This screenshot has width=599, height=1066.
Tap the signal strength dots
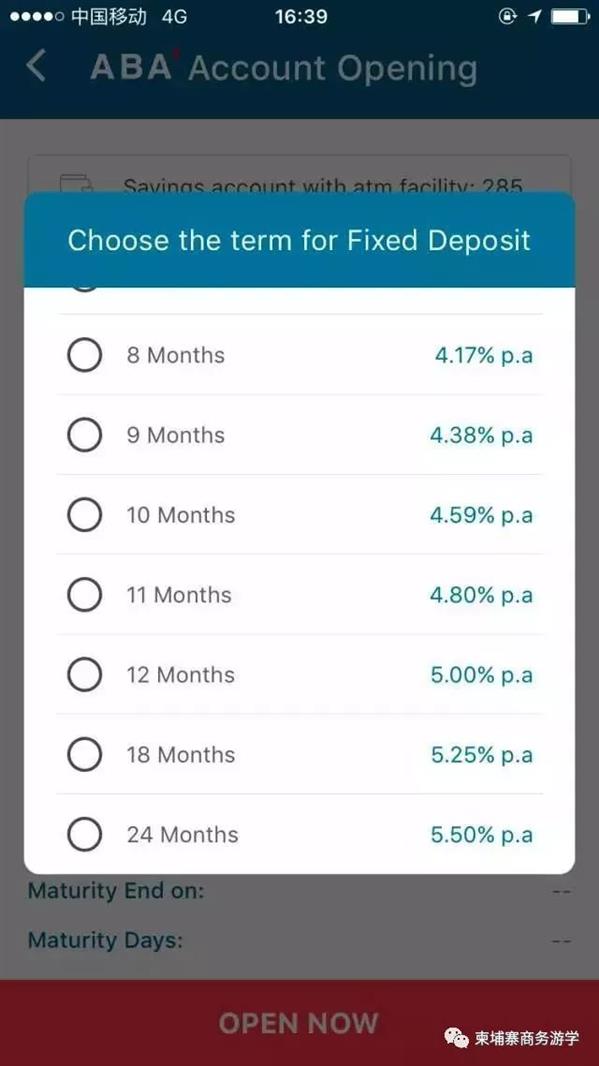[x=37, y=16]
